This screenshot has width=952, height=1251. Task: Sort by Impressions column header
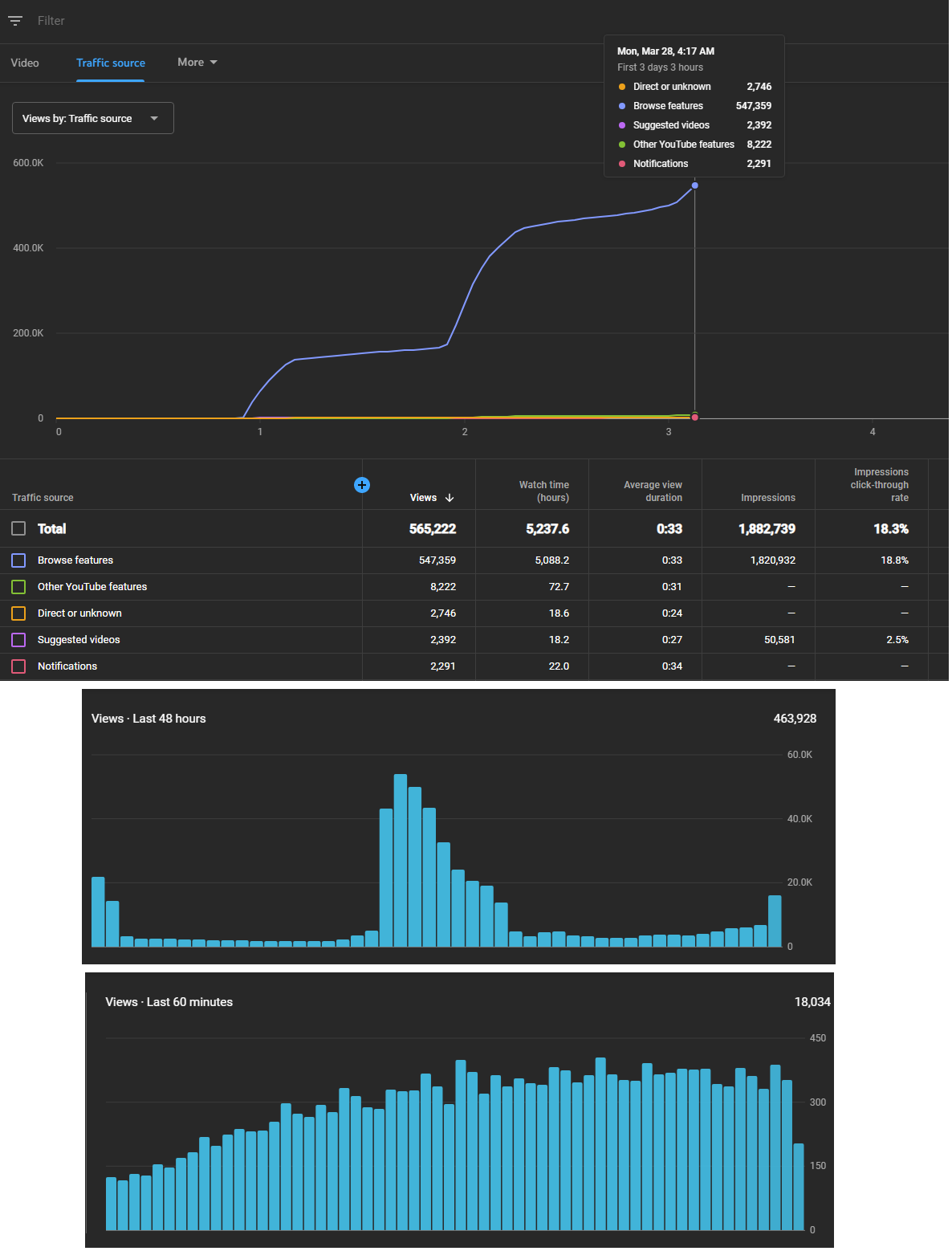768,498
